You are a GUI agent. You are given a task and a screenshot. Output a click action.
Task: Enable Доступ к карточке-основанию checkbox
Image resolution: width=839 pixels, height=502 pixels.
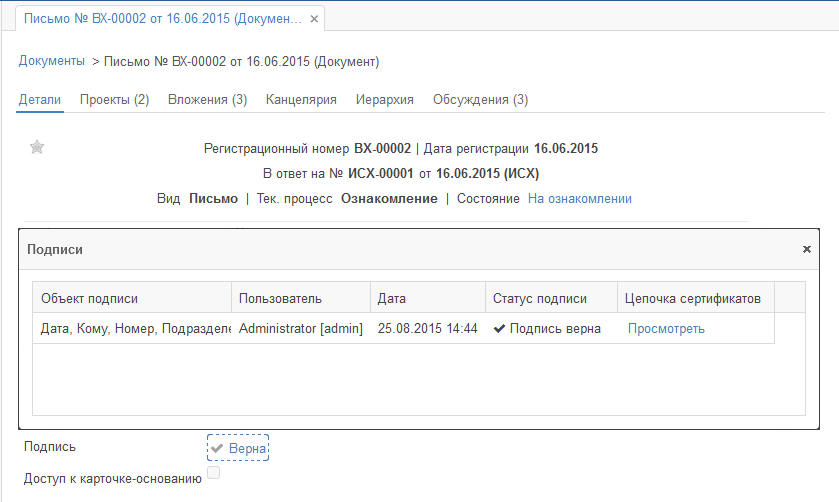coord(213,472)
